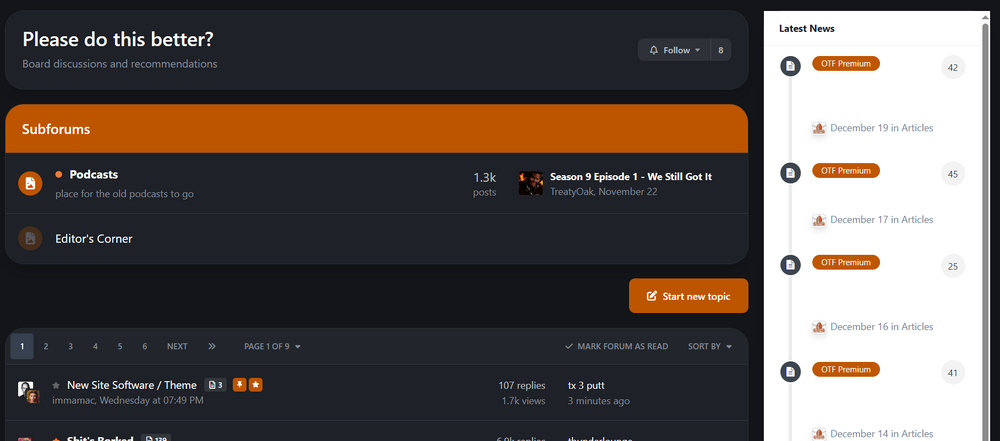Open the TreatyOak avatar for Season 9 Episode 1
The image size is (1000, 441).
point(531,183)
